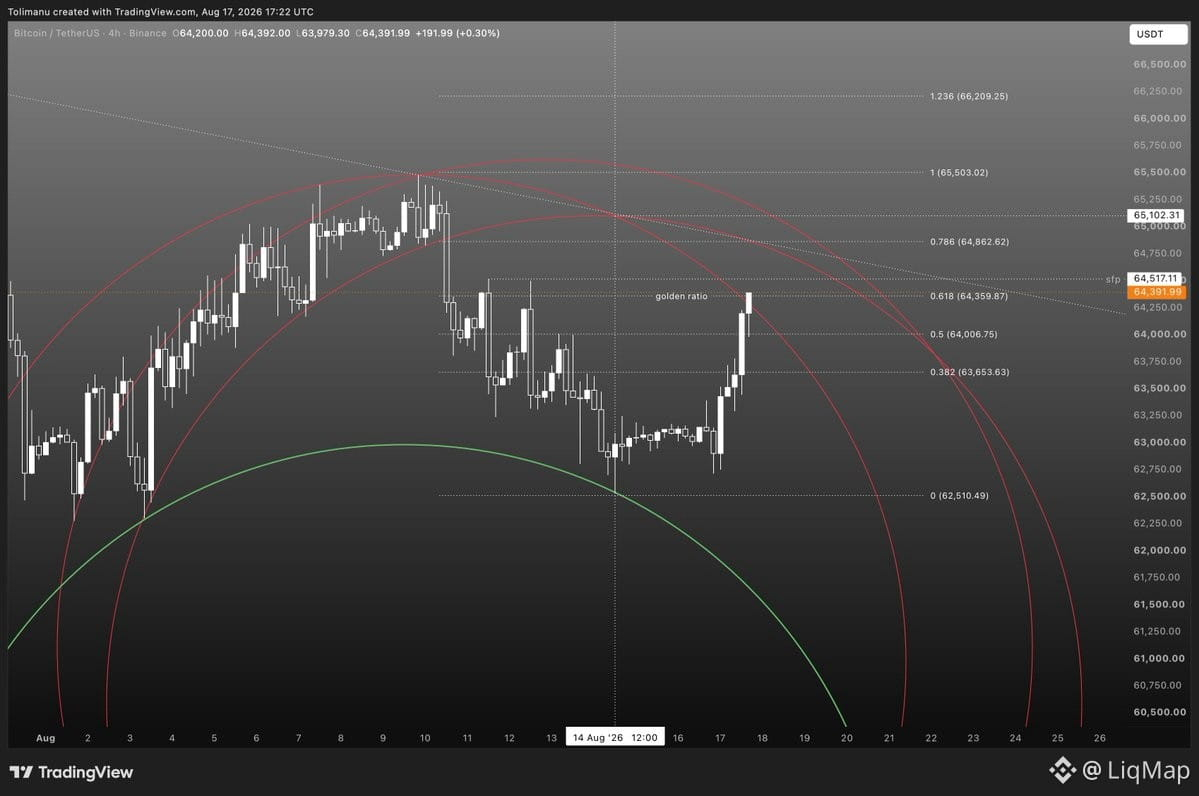Click the sfp line label
The image size is (1199, 796).
click(1113, 279)
